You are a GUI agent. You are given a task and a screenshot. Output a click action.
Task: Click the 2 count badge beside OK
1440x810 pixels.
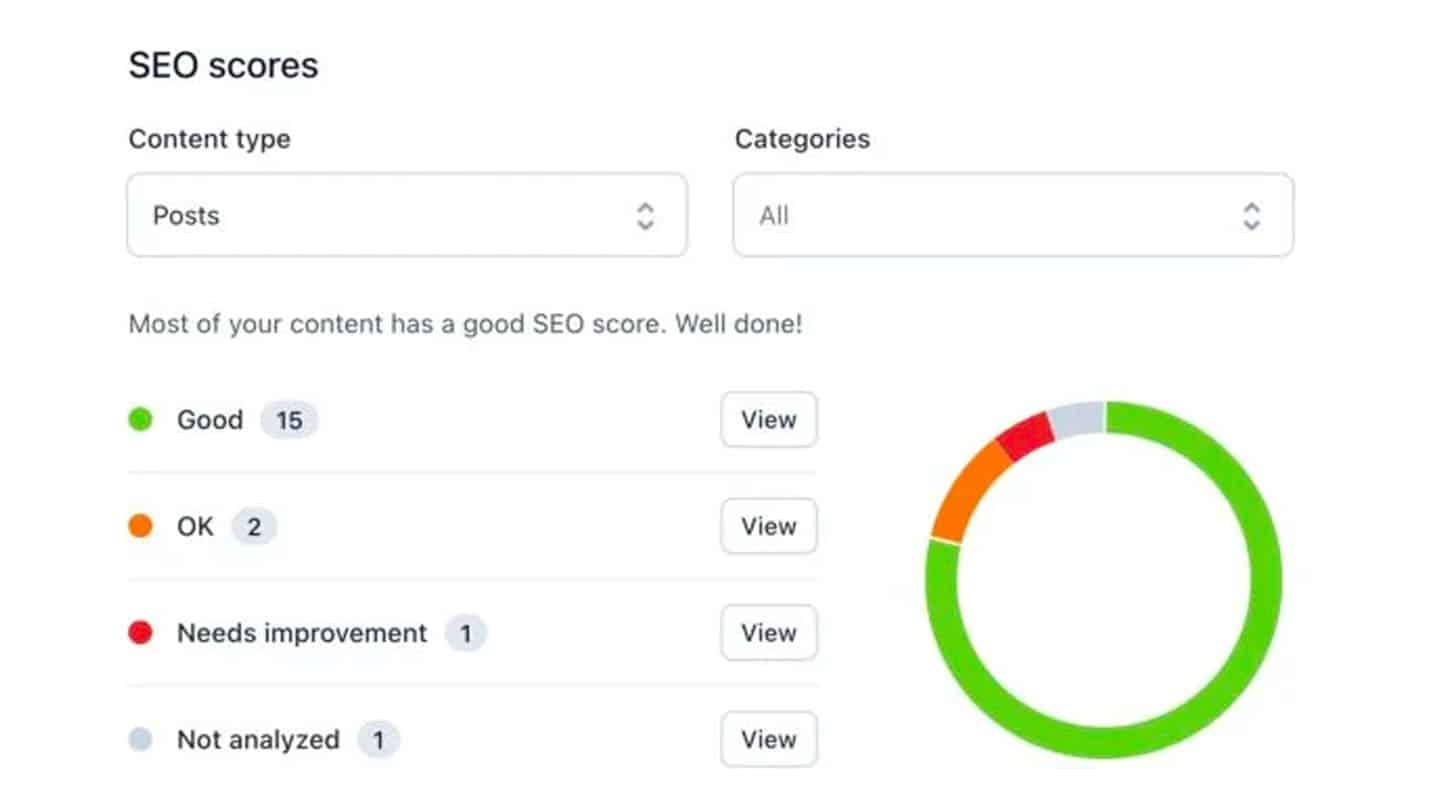coord(254,526)
